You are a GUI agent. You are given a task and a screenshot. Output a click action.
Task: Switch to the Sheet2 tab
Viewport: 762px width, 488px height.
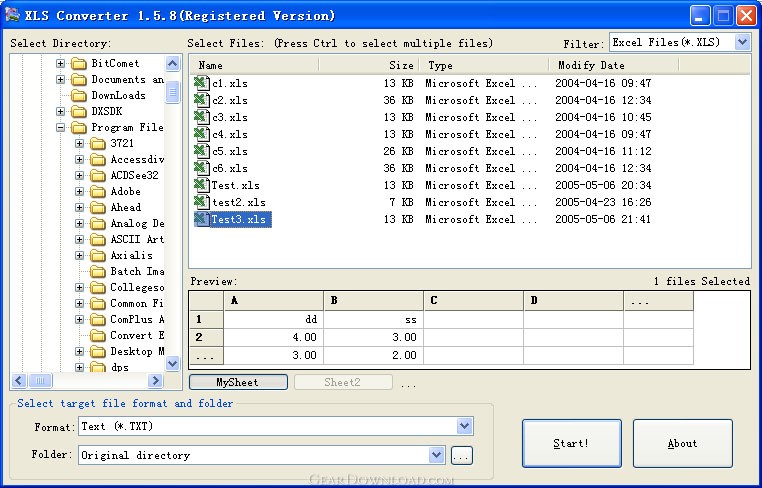coord(342,382)
